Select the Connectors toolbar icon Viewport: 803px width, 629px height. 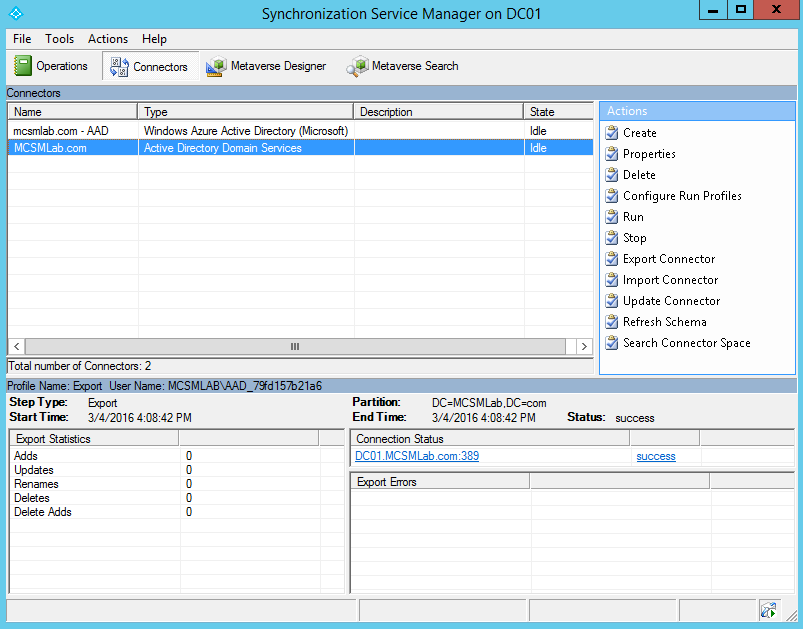pyautogui.click(x=119, y=67)
